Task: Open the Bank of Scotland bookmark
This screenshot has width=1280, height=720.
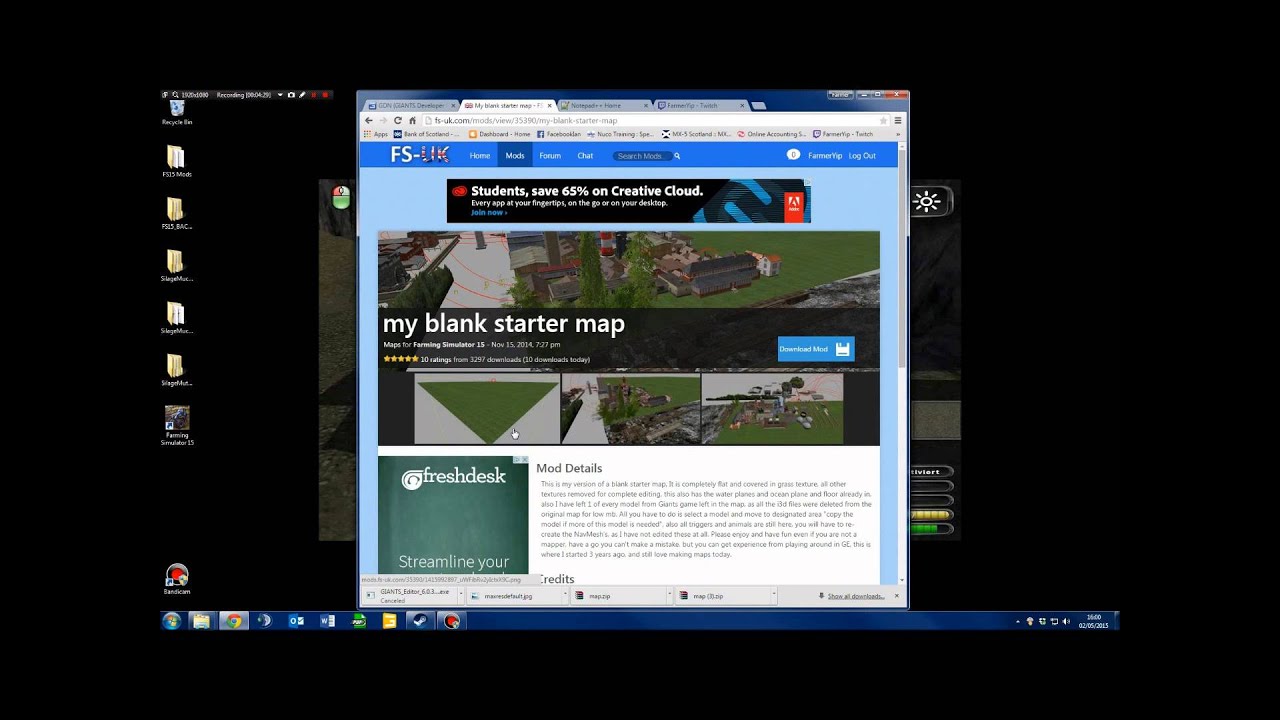Action: click(x=427, y=134)
